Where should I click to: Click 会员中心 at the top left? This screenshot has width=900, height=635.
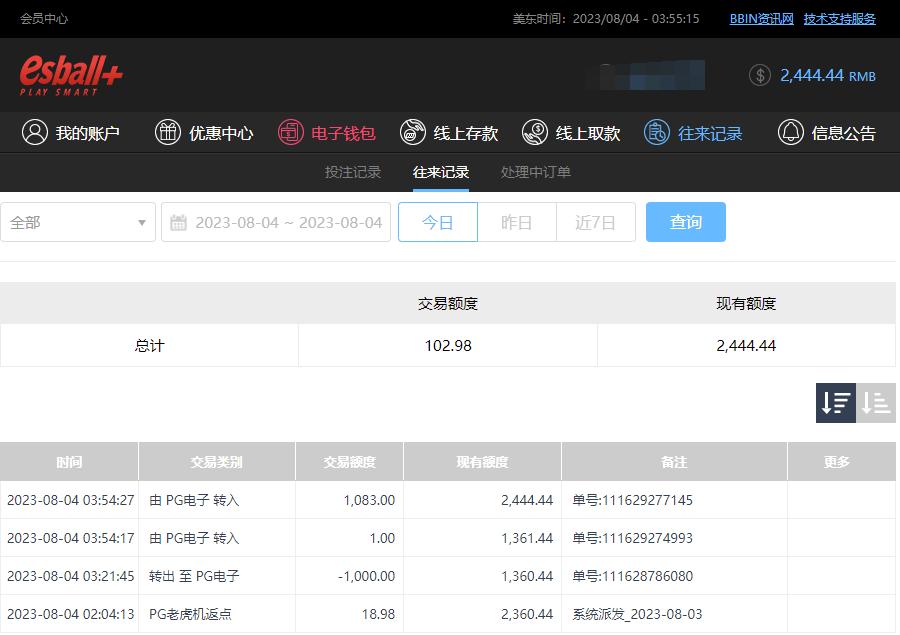[x=44, y=19]
